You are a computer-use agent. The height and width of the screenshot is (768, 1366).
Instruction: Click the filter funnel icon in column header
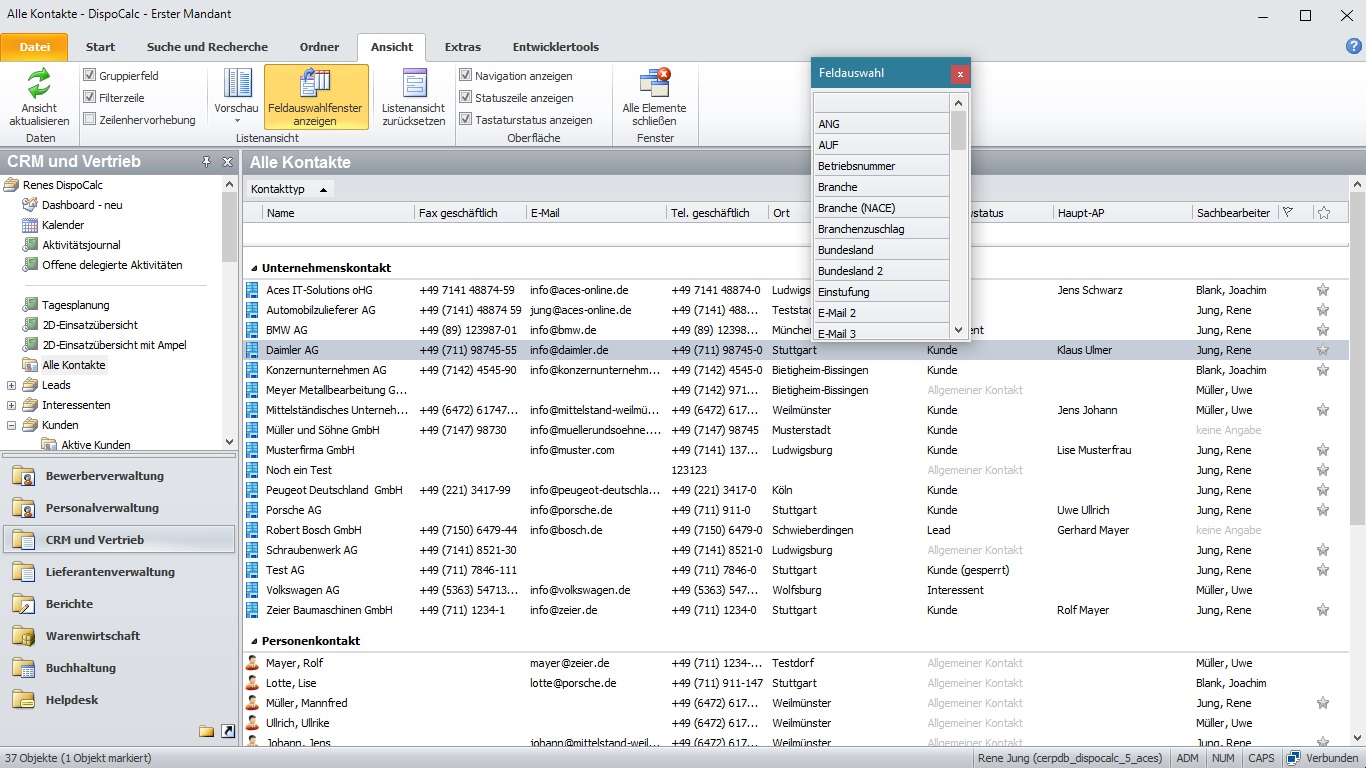tap(1288, 212)
